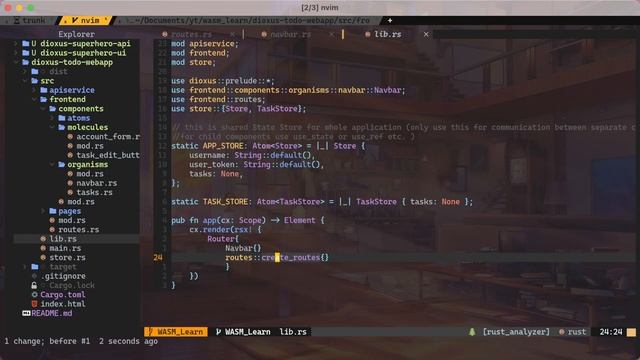Image resolution: width=640 pixels, height=360 pixels.
Task: Switch to the routes.rs buffer tab
Action: 191,34
